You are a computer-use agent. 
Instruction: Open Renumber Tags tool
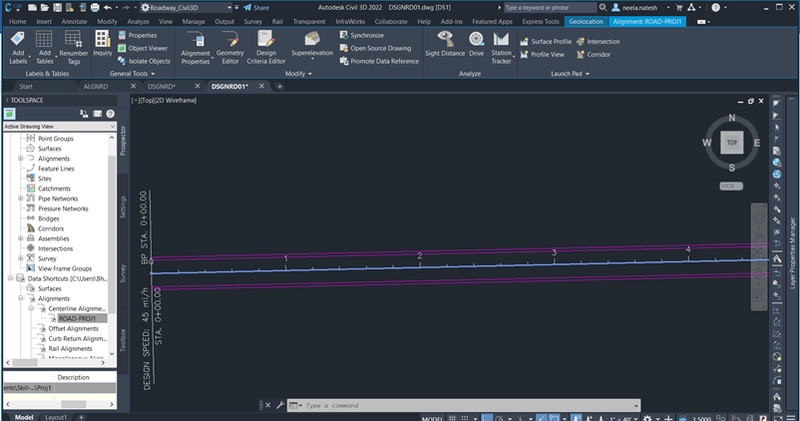73,47
